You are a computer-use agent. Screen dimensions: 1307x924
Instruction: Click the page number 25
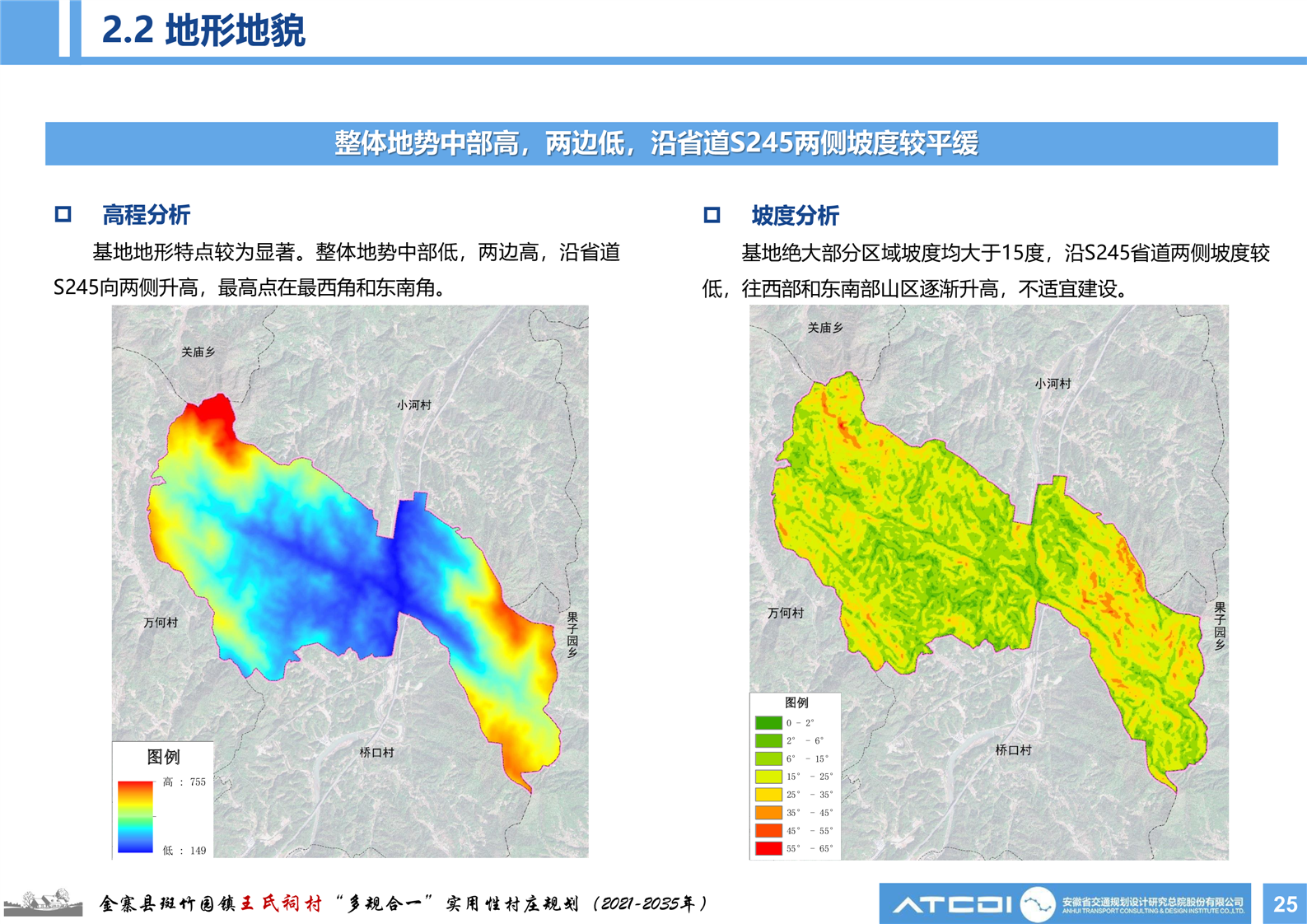click(x=1285, y=904)
